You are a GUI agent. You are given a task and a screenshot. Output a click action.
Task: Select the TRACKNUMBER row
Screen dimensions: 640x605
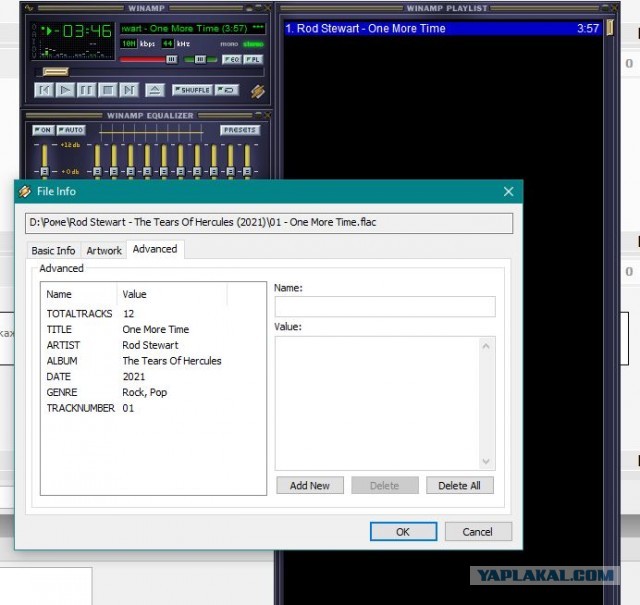coord(153,408)
